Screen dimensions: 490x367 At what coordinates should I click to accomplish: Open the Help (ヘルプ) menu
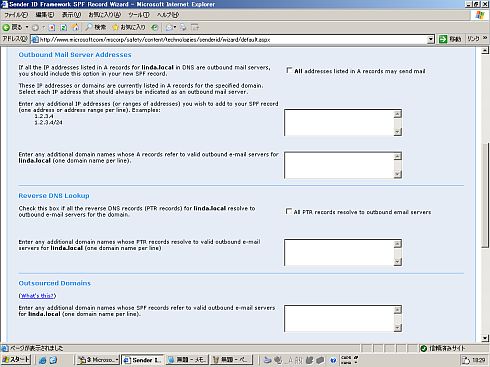pyautogui.click(x=168, y=15)
